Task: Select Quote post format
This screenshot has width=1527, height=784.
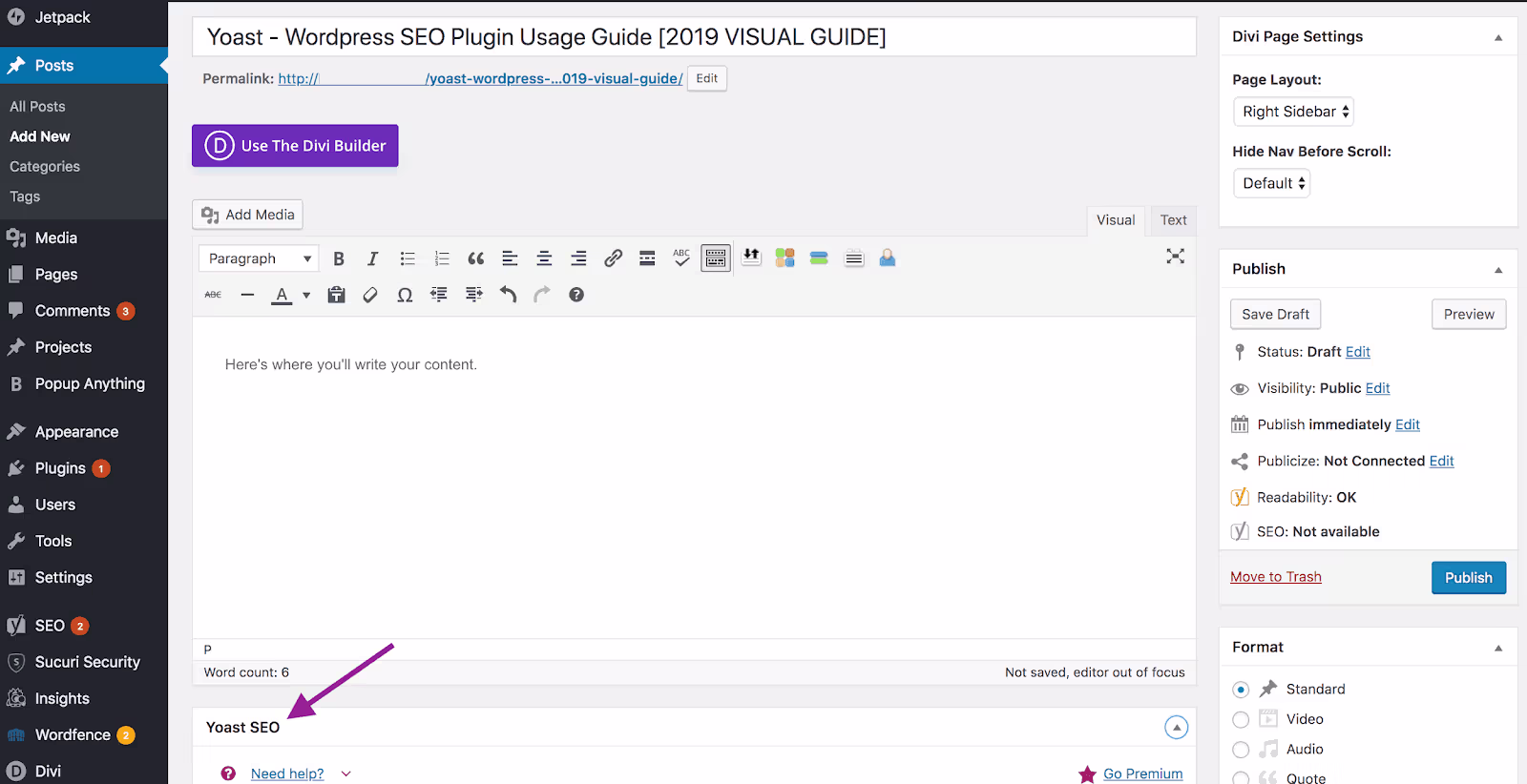Action: pos(1241,778)
